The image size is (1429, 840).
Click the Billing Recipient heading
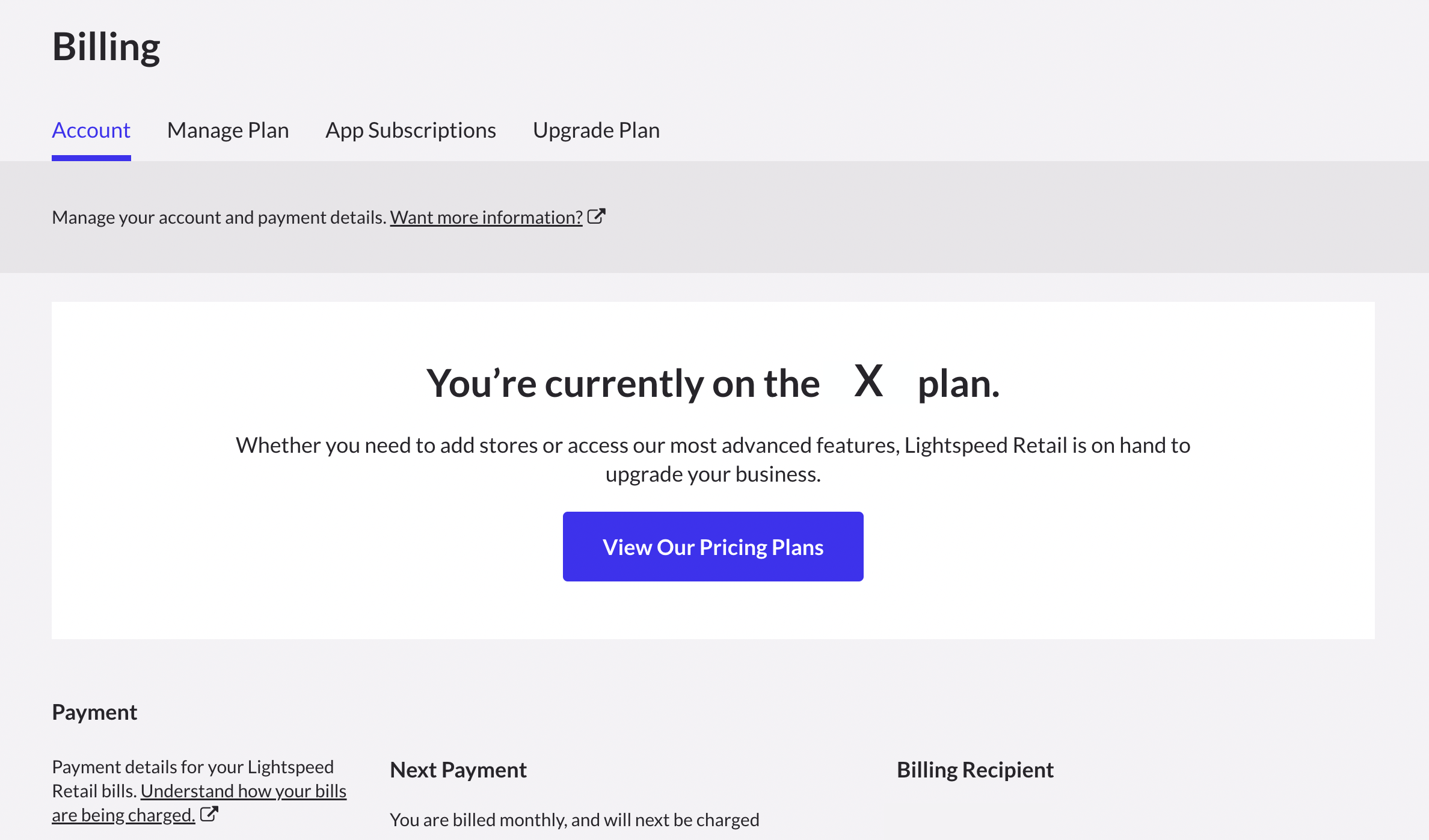tap(975, 770)
